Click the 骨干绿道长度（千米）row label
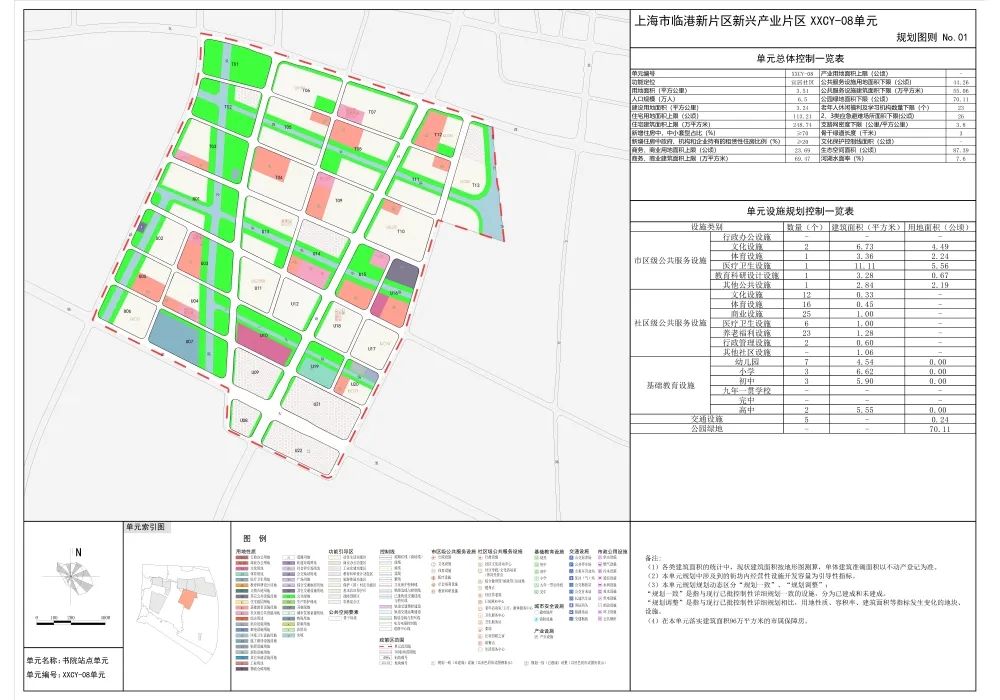The height and width of the screenshot is (700, 1000). 848,133
